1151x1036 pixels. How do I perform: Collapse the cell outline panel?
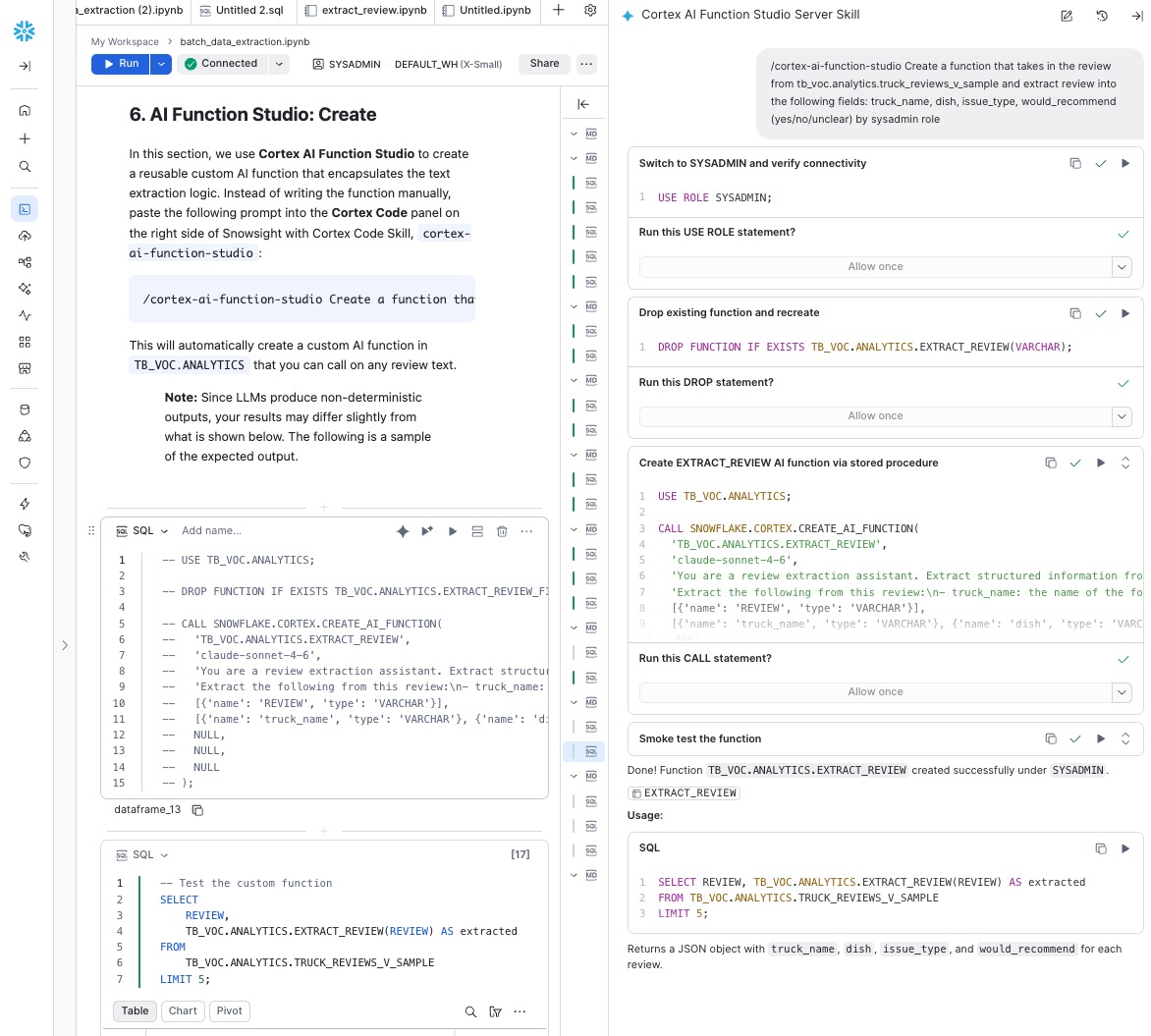pos(583,104)
